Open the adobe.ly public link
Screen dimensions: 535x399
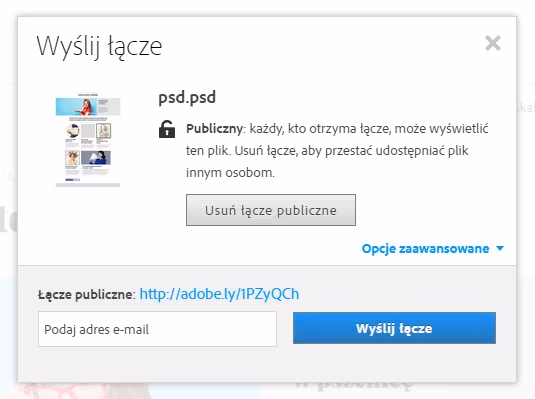(x=219, y=294)
